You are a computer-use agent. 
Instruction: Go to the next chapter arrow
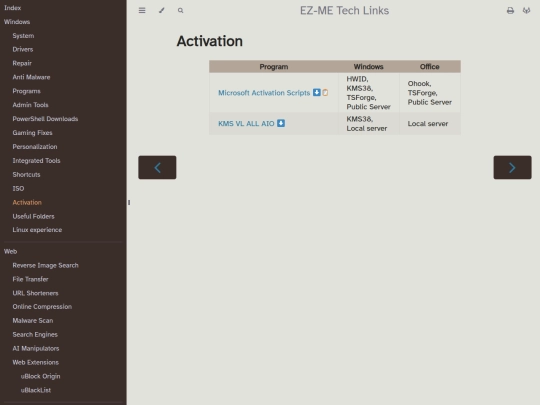tap(512, 167)
